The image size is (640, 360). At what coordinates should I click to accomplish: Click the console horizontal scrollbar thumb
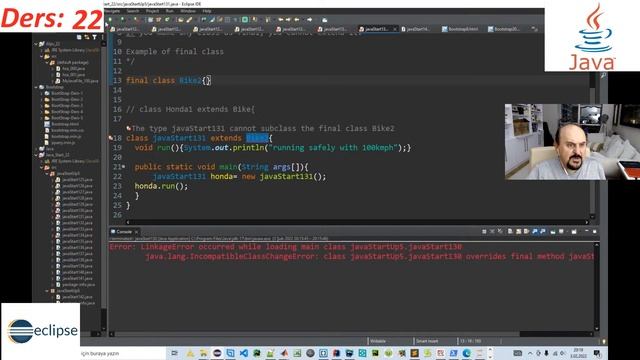coord(317,334)
